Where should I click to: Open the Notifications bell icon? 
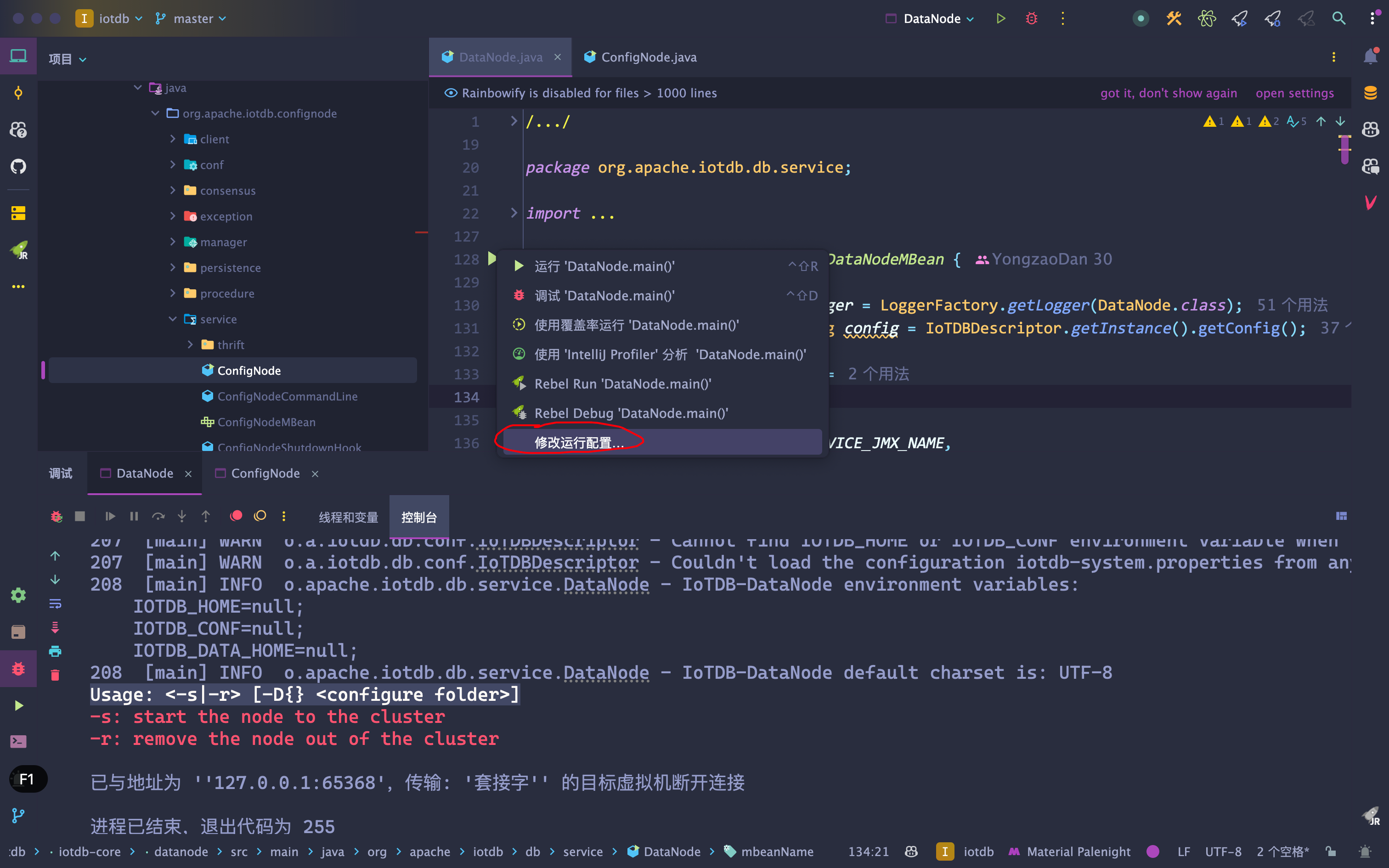[x=1370, y=56]
